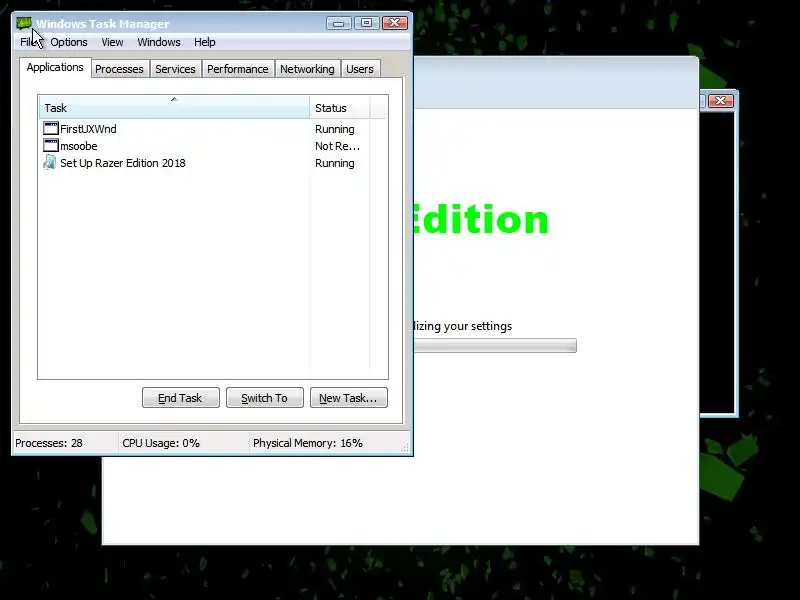Click the New Task... button
The image size is (800, 600).
pyautogui.click(x=348, y=398)
